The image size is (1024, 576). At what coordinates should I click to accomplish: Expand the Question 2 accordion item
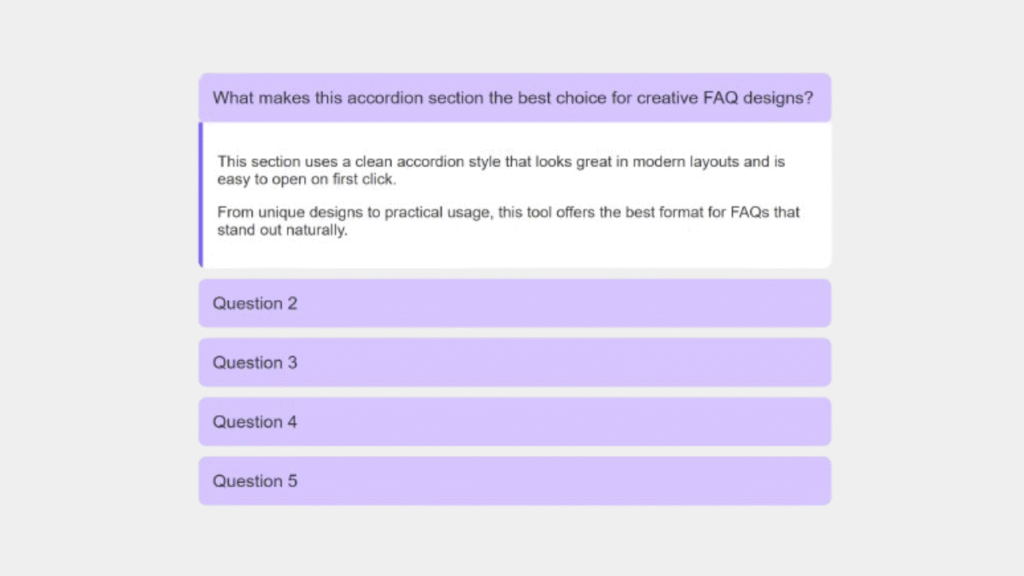514,303
